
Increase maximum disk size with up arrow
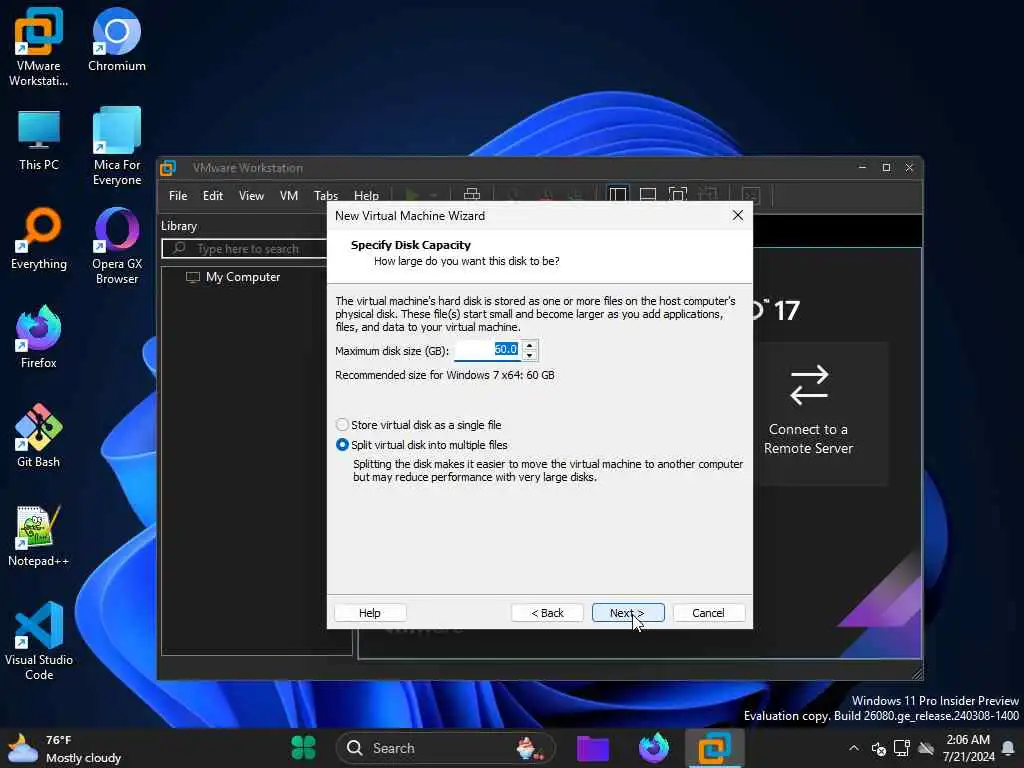click(530, 345)
